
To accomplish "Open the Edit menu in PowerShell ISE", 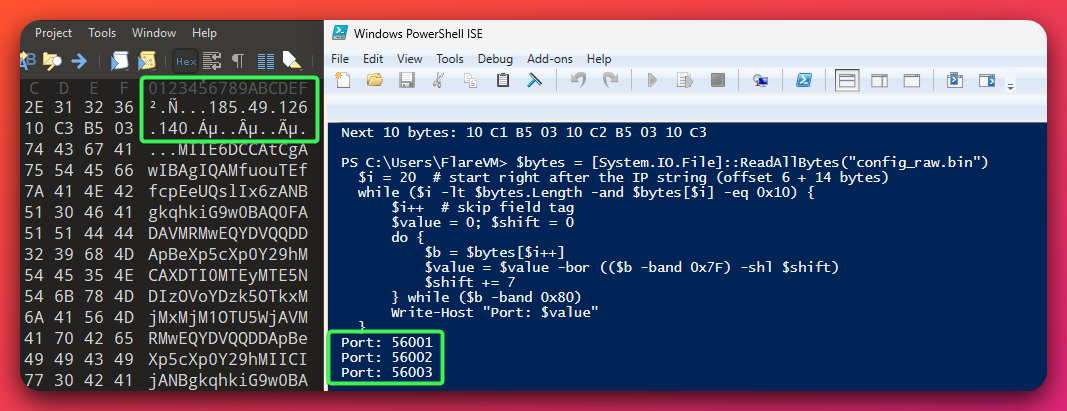I will click(373, 59).
